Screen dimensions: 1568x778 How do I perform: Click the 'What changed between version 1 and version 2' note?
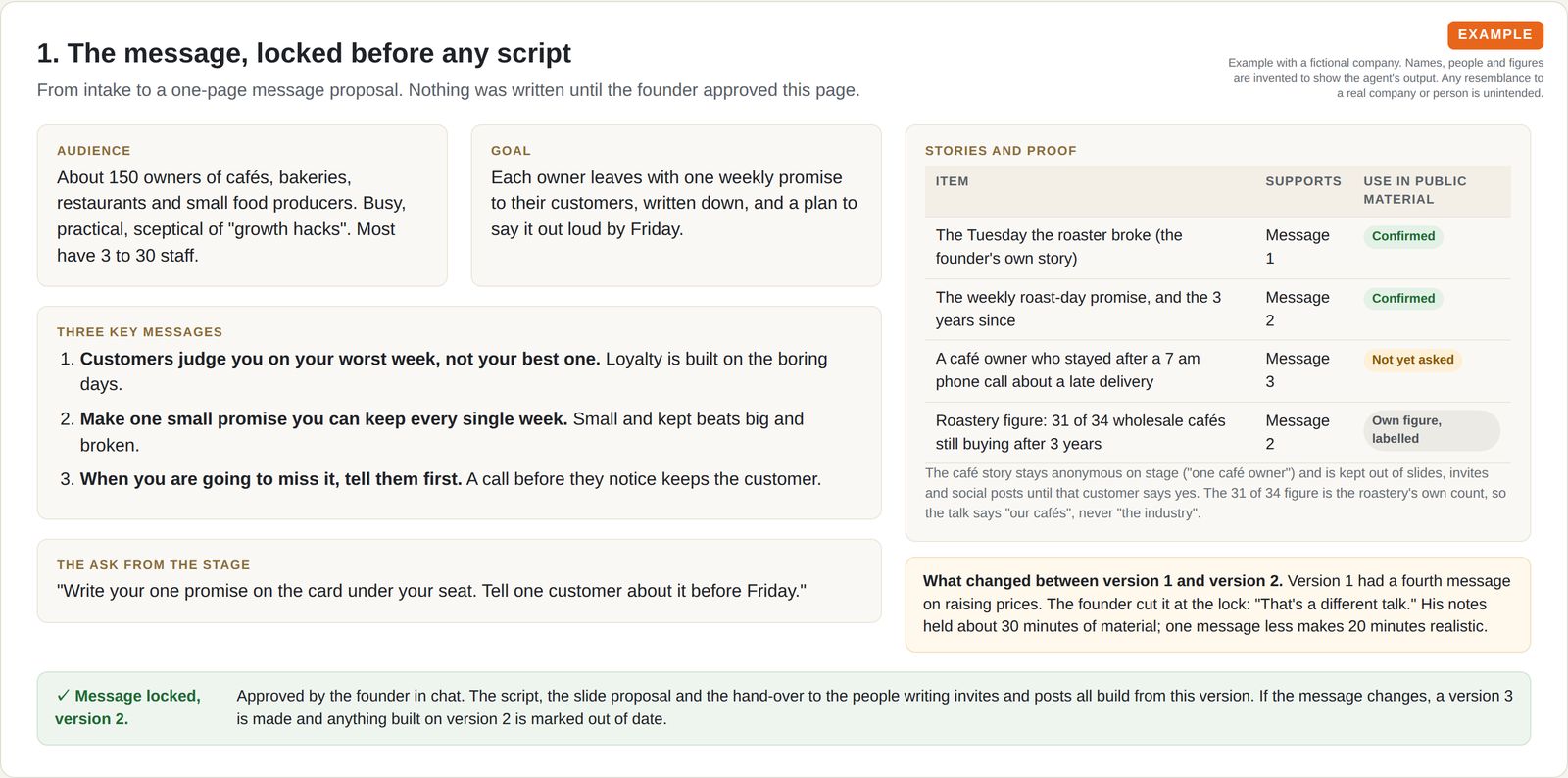[1217, 604]
